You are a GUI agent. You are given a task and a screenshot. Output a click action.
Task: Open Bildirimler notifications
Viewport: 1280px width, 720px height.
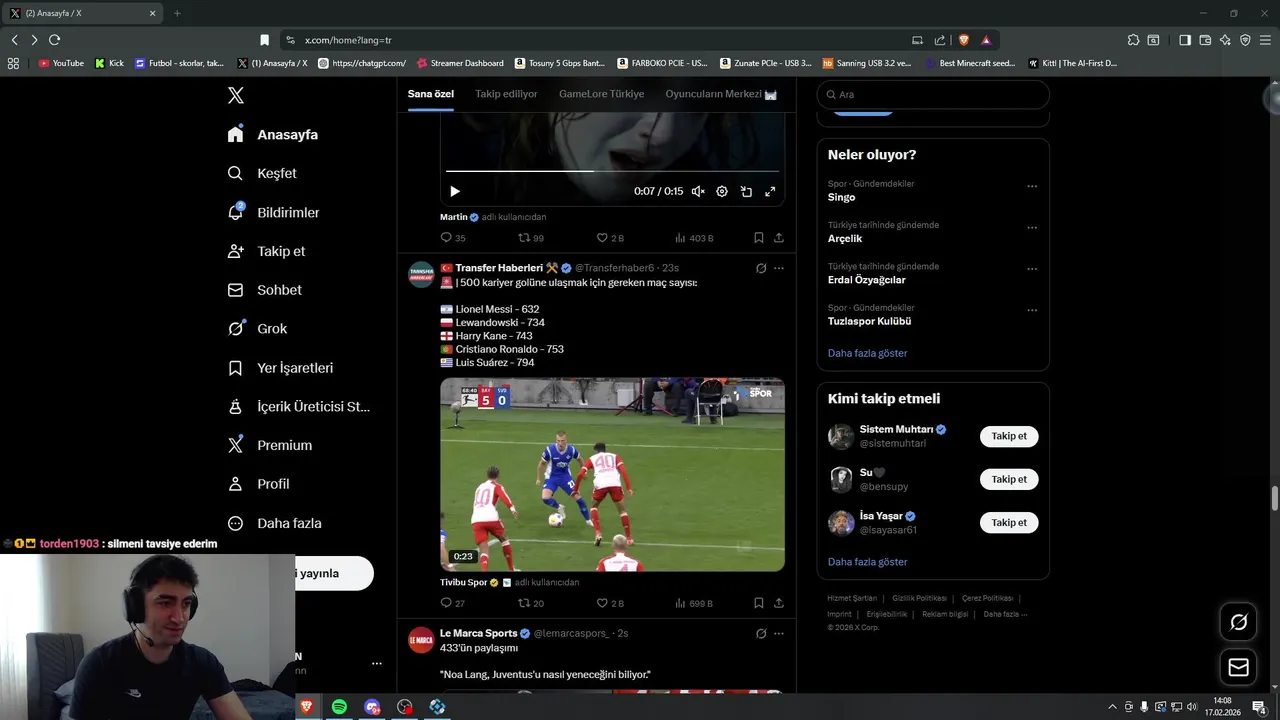pyautogui.click(x=274, y=212)
